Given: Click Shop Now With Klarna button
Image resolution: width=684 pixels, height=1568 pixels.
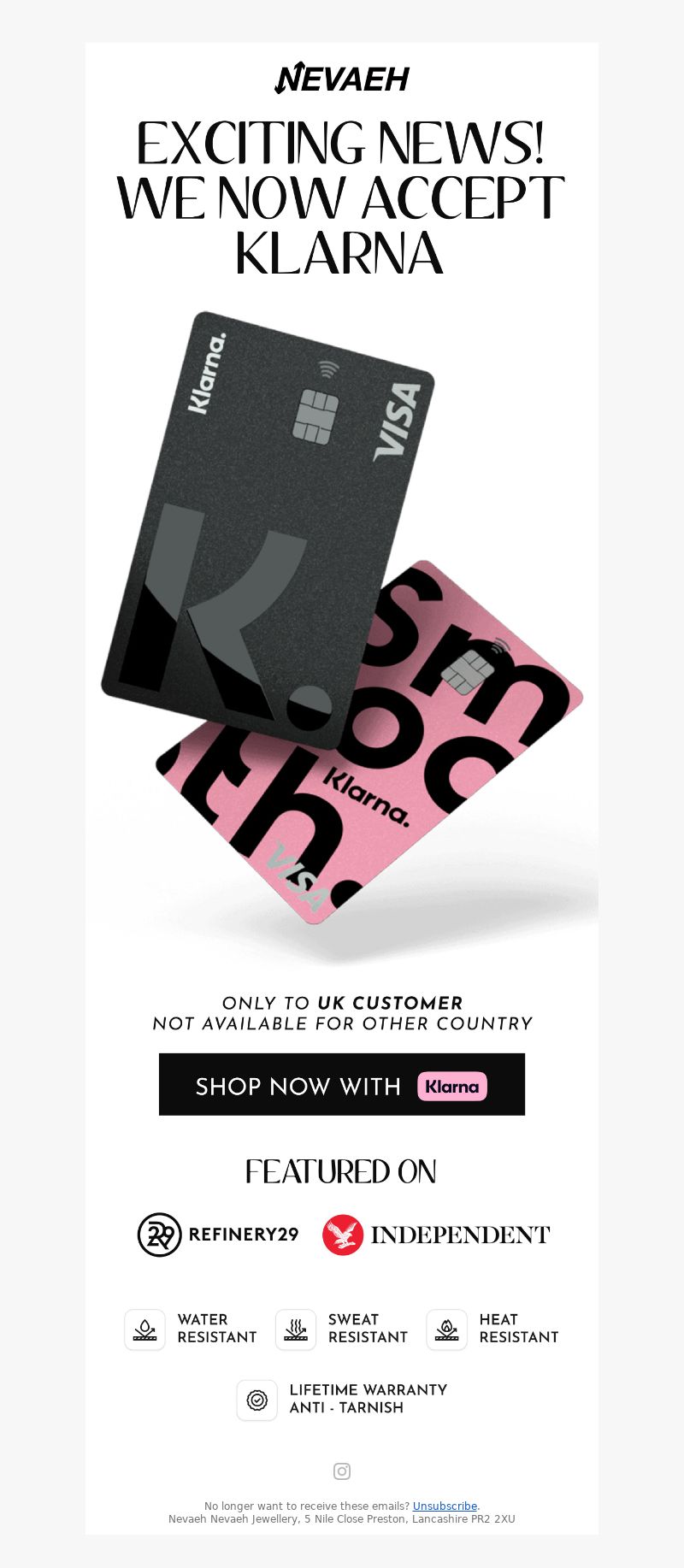Looking at the screenshot, I should [342, 1084].
